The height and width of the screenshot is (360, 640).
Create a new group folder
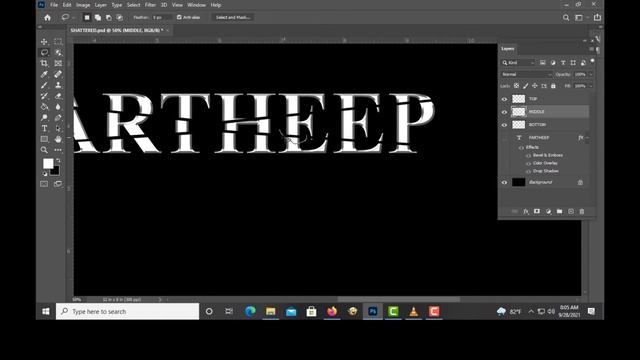(560, 211)
